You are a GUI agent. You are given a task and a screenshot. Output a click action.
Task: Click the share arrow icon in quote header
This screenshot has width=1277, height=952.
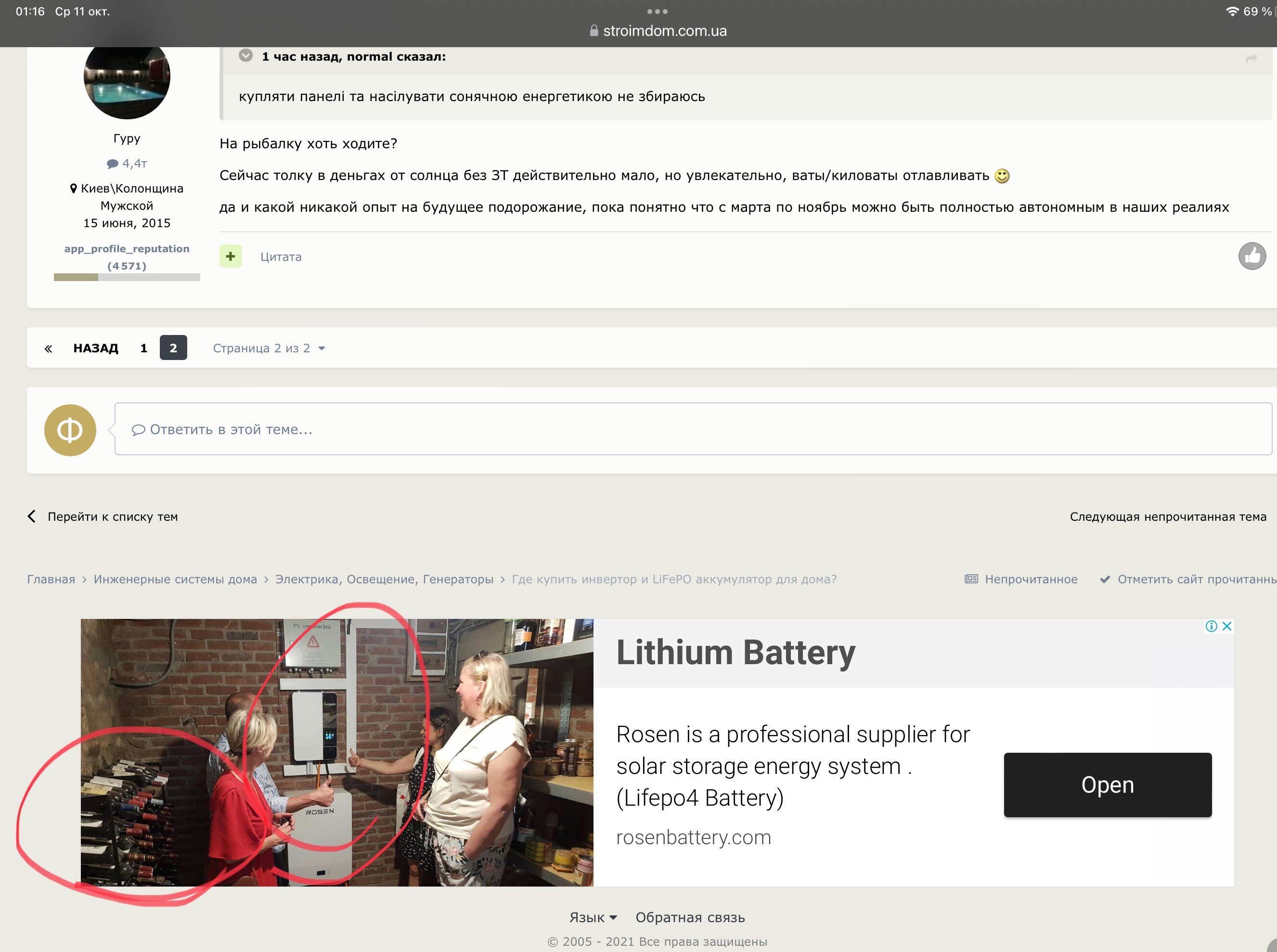click(x=1251, y=59)
